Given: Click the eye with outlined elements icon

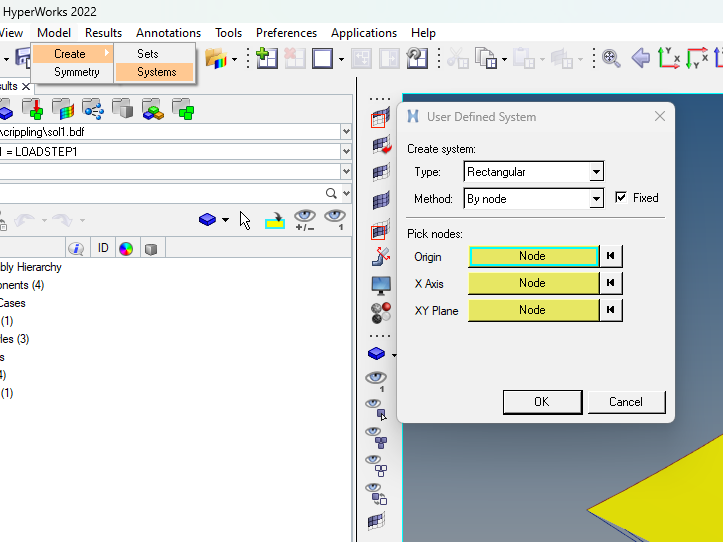Looking at the screenshot, I should (x=377, y=466).
